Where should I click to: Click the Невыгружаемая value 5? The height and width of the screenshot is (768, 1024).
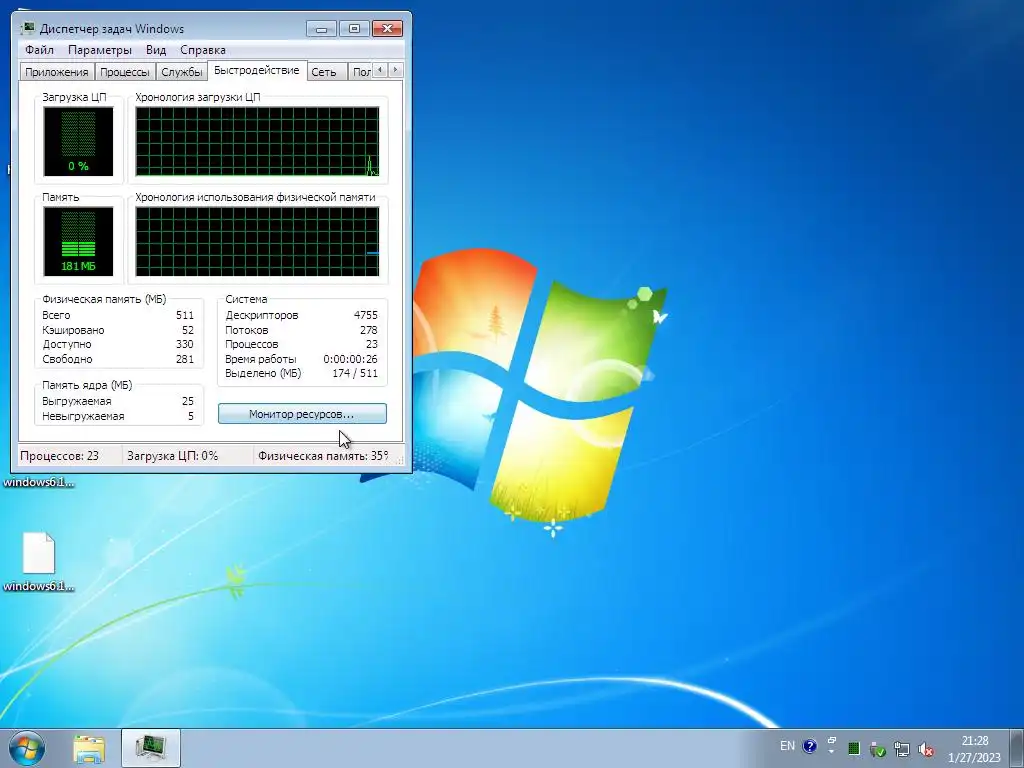[x=191, y=416]
